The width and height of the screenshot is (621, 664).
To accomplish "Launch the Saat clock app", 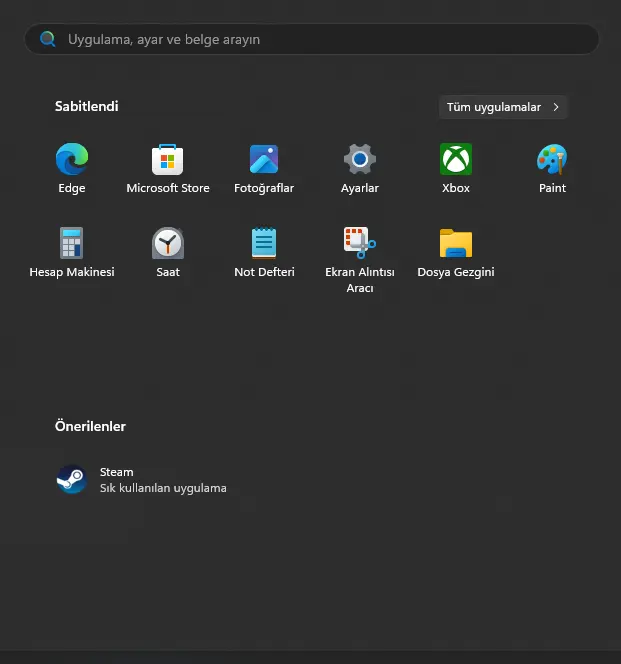I will [168, 243].
